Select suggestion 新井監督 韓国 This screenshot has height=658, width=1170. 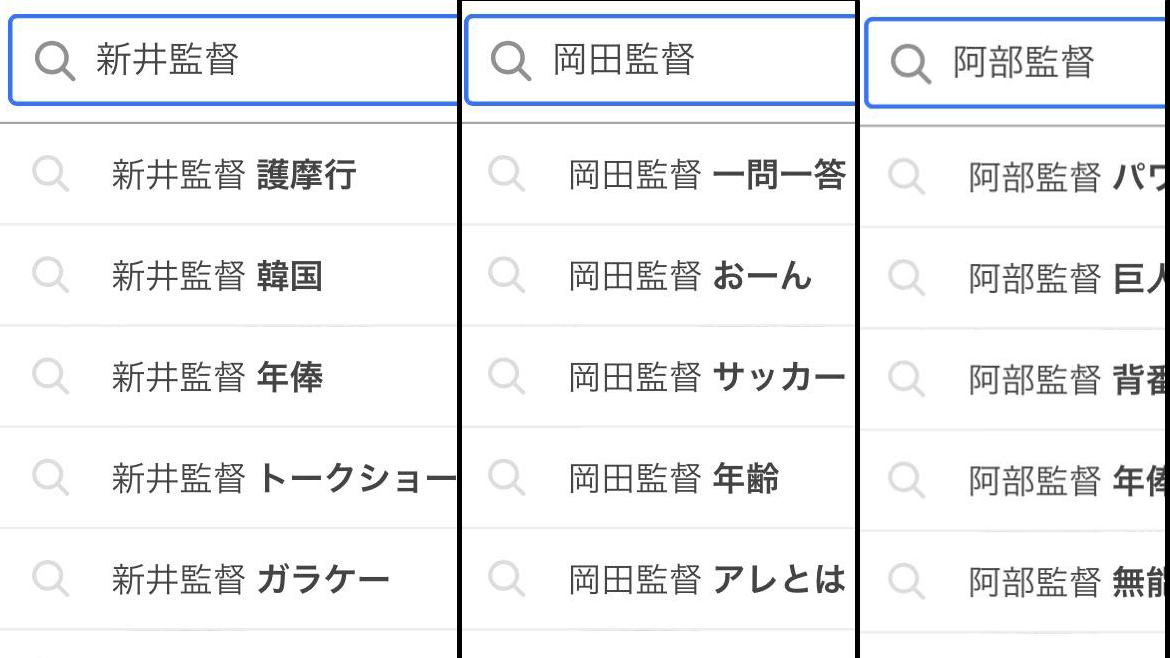(217, 276)
